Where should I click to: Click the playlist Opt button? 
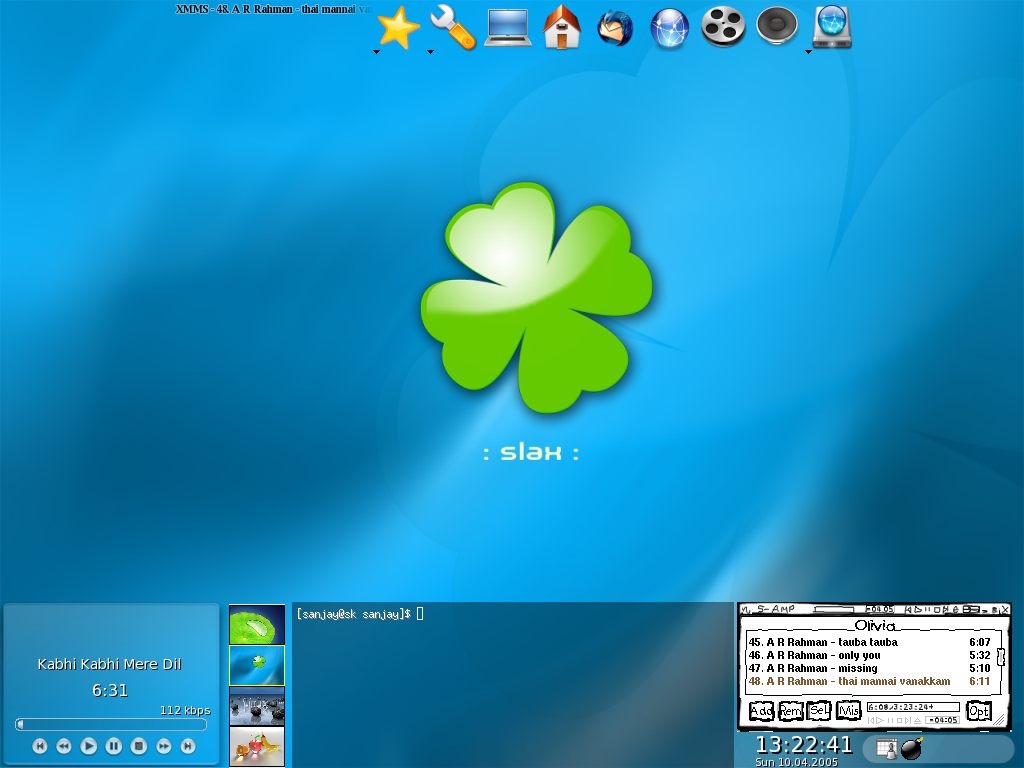978,711
